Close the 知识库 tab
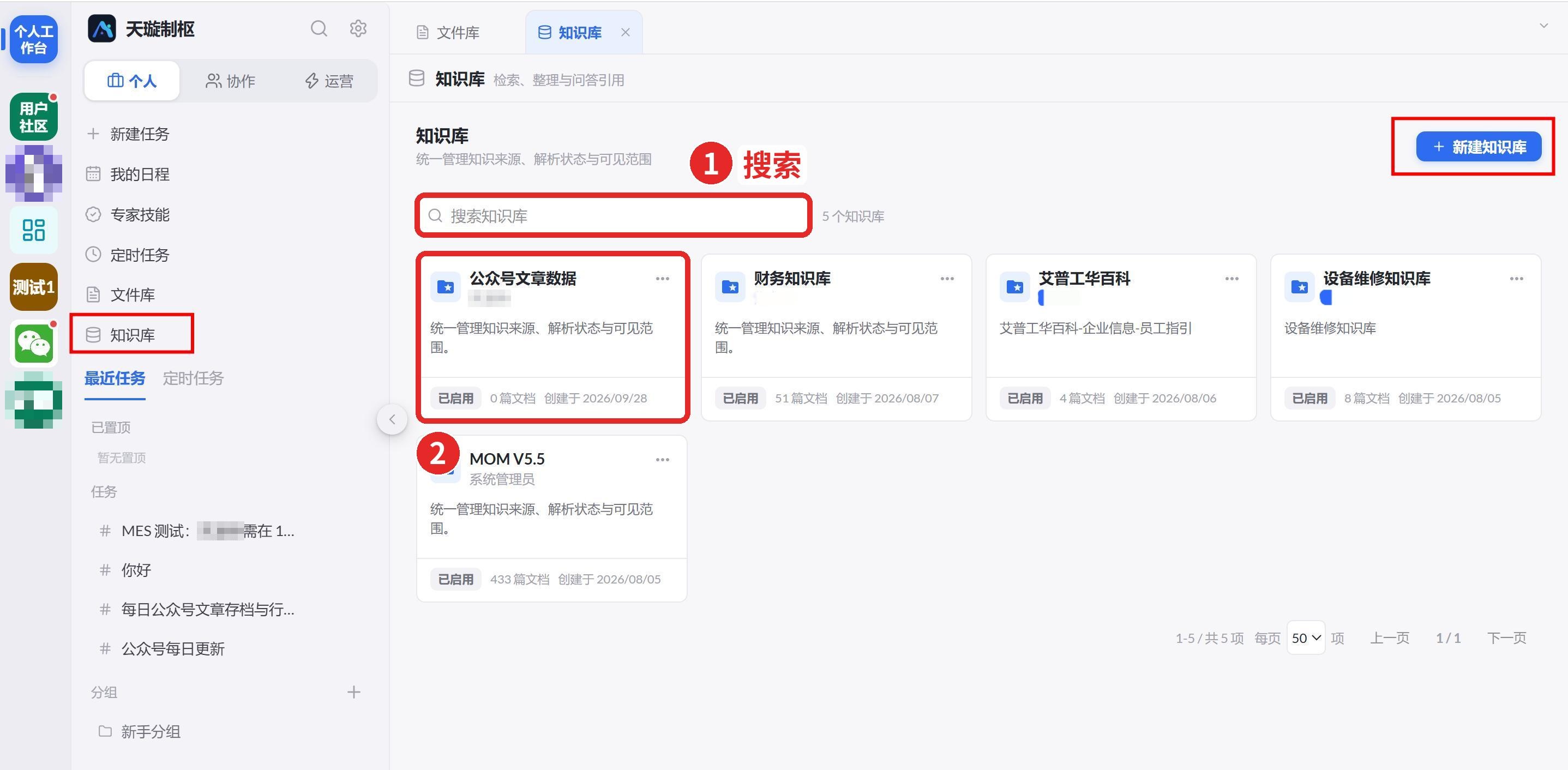This screenshot has width=1568, height=770. tap(625, 32)
